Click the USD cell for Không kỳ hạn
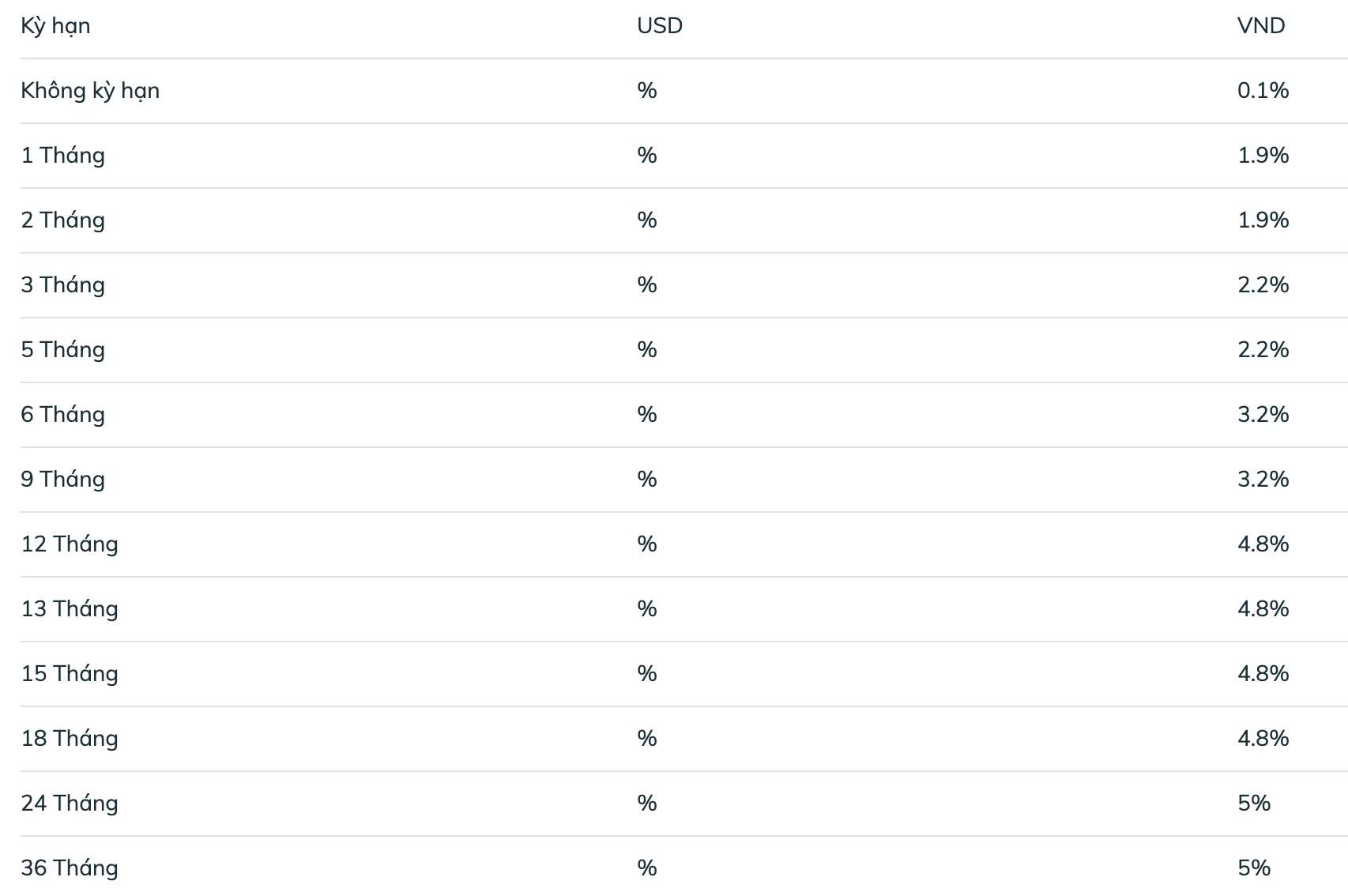 647,91
